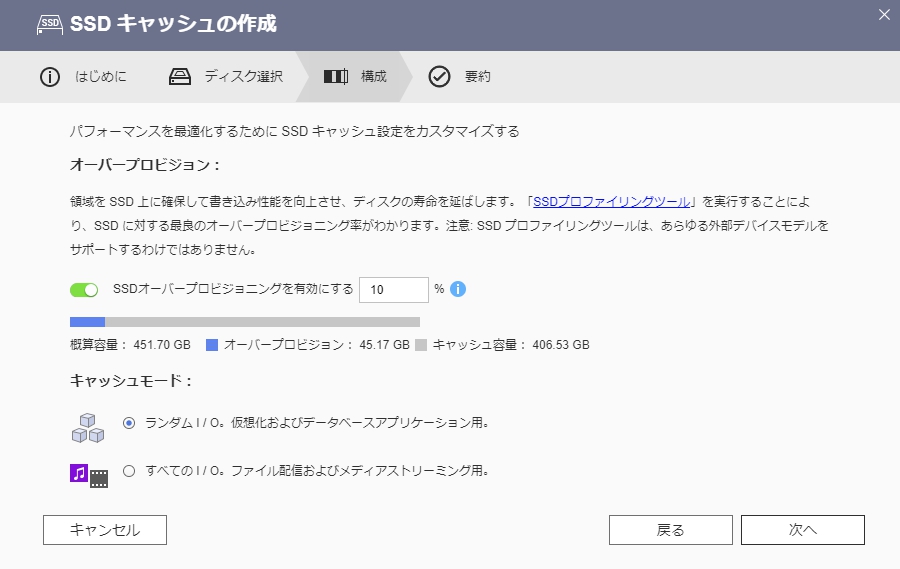Click the music and film media icon
The image size is (900, 569).
coord(88,474)
